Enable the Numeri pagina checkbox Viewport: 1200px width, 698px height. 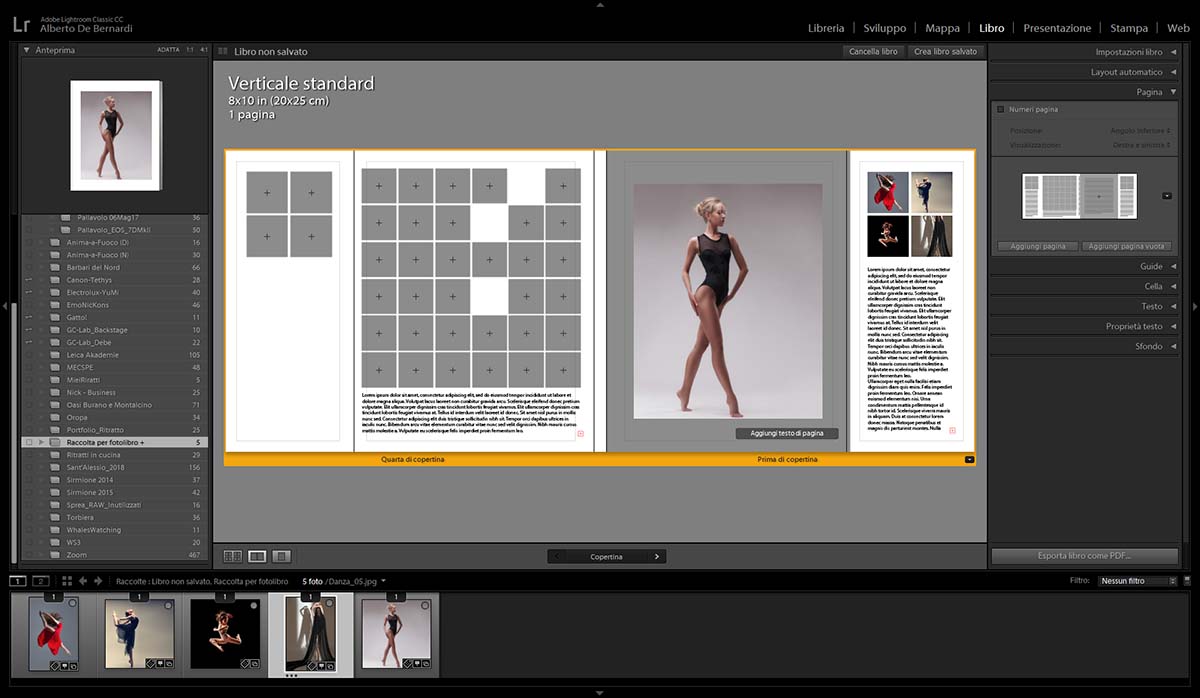click(1000, 110)
